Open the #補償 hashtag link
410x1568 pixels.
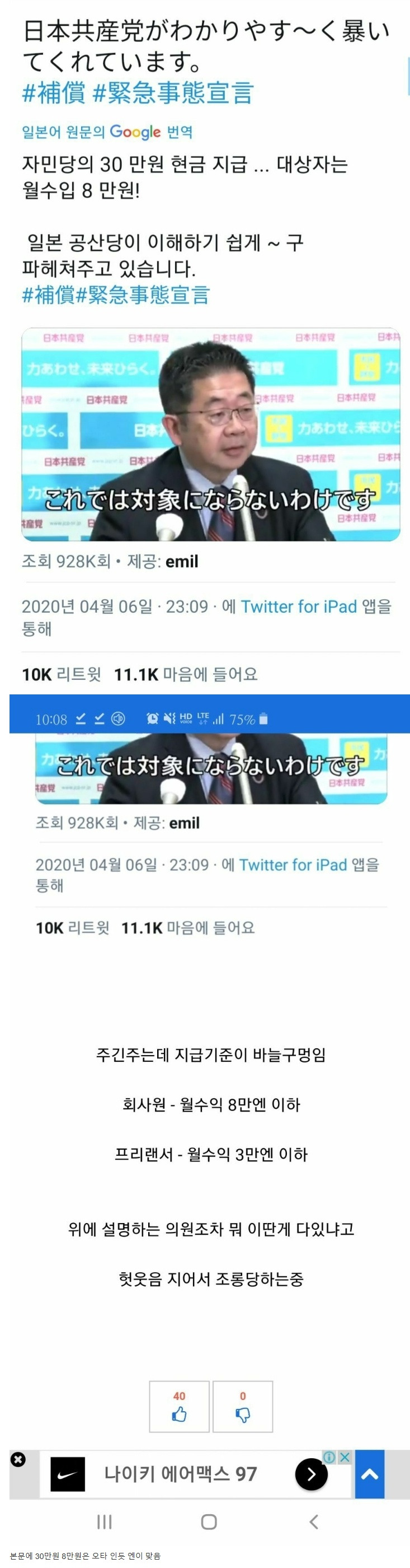(54, 93)
